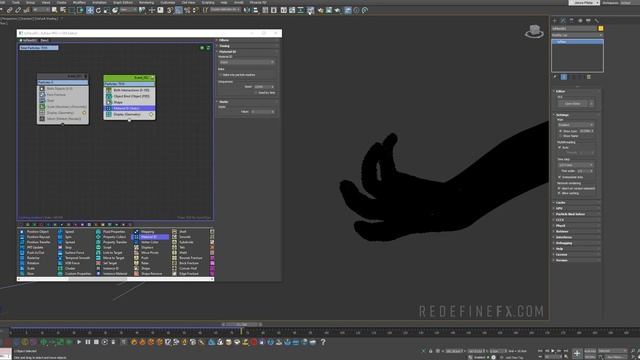This screenshot has width=640, height=360.
Task: Activate the Select and Rotate tool
Action: pos(98,10)
